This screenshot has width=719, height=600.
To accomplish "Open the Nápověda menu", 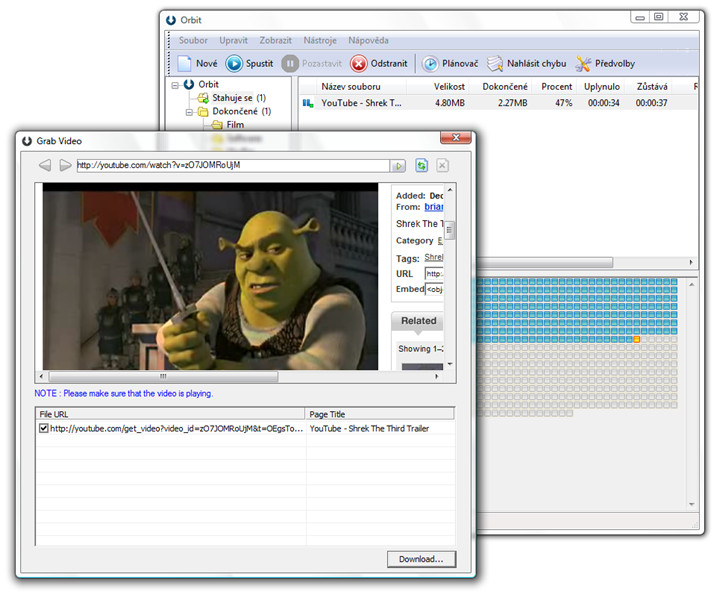I will (x=368, y=40).
